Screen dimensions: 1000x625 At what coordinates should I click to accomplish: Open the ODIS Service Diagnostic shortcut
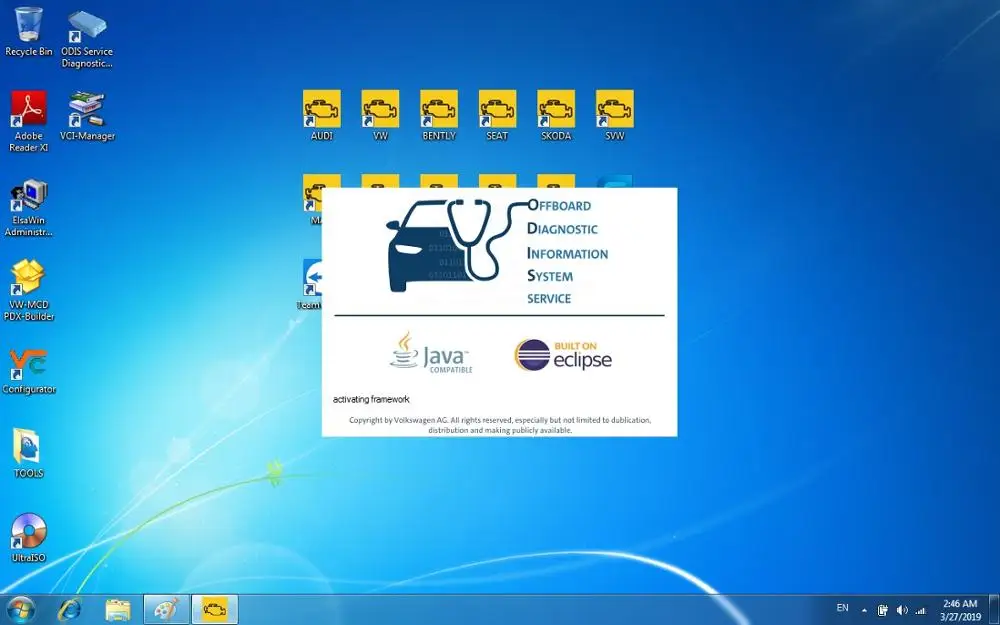coord(87,38)
